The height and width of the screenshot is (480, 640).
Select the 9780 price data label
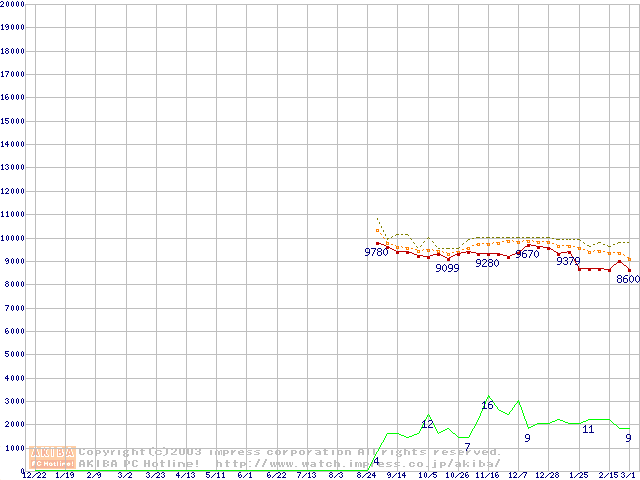(x=376, y=253)
